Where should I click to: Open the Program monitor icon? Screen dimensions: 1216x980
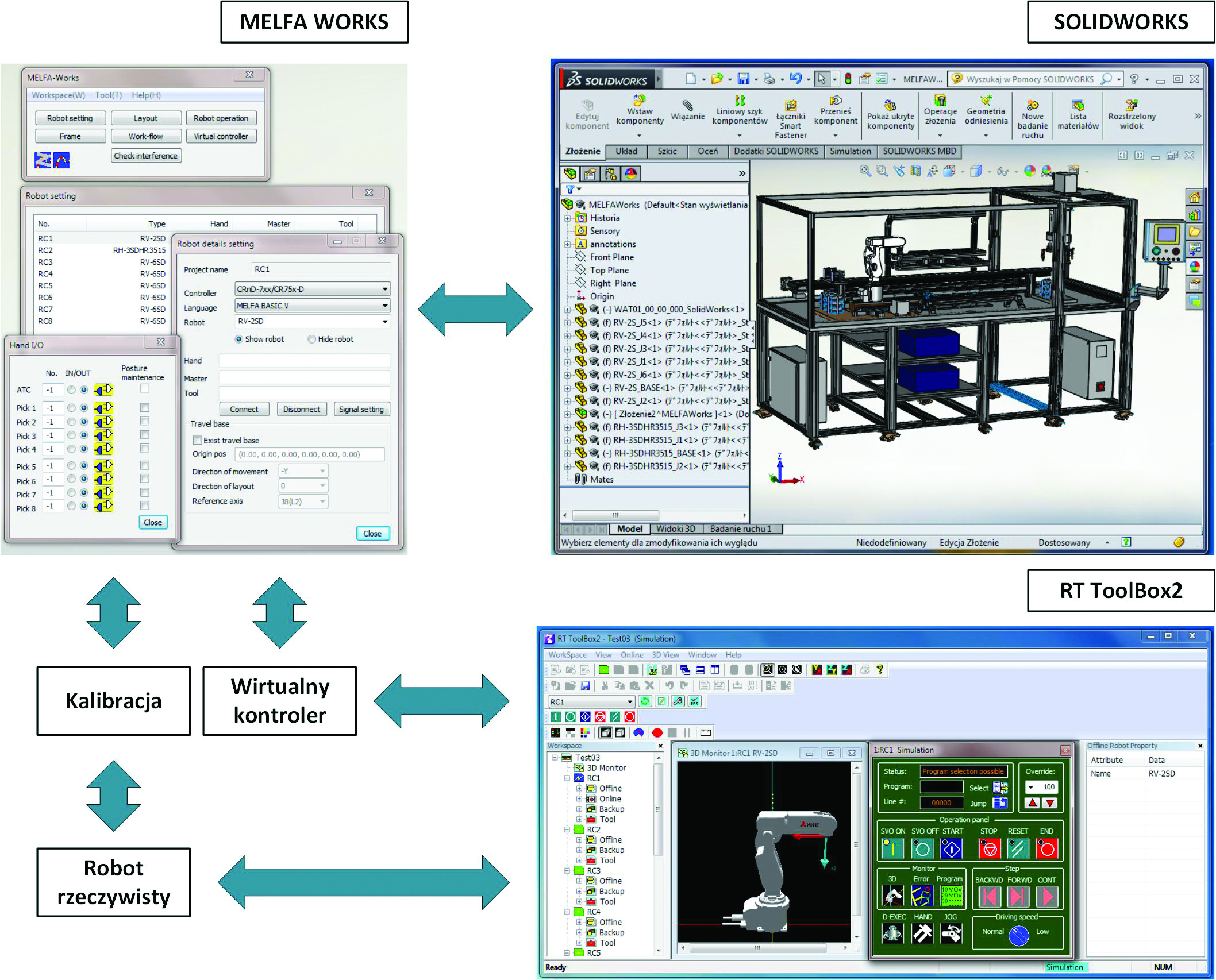pyautogui.click(x=951, y=896)
